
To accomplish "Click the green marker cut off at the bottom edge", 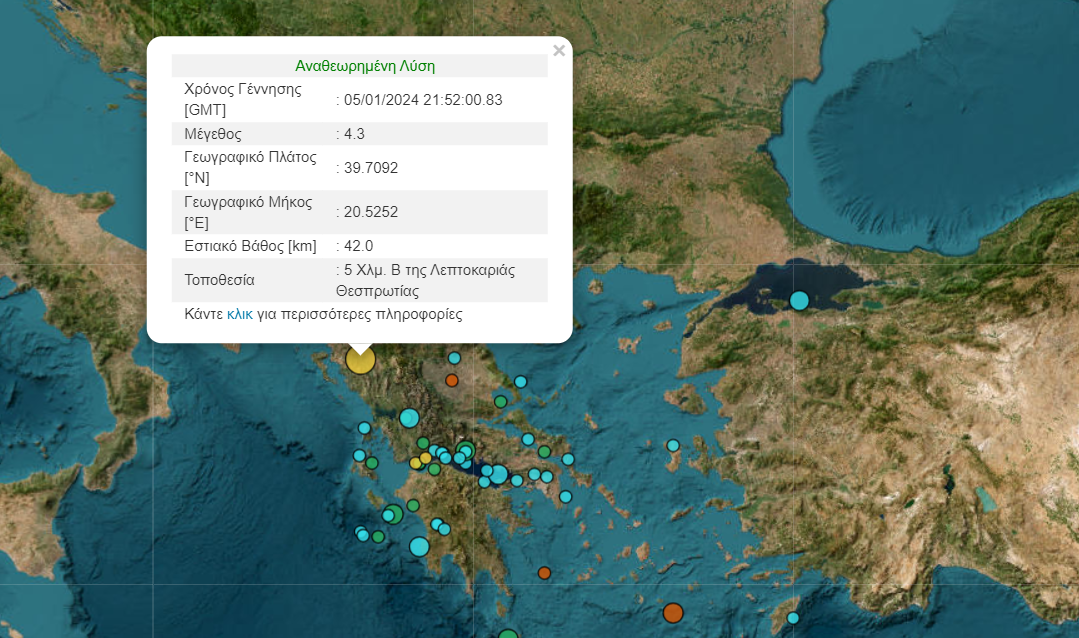I will [x=508, y=634].
